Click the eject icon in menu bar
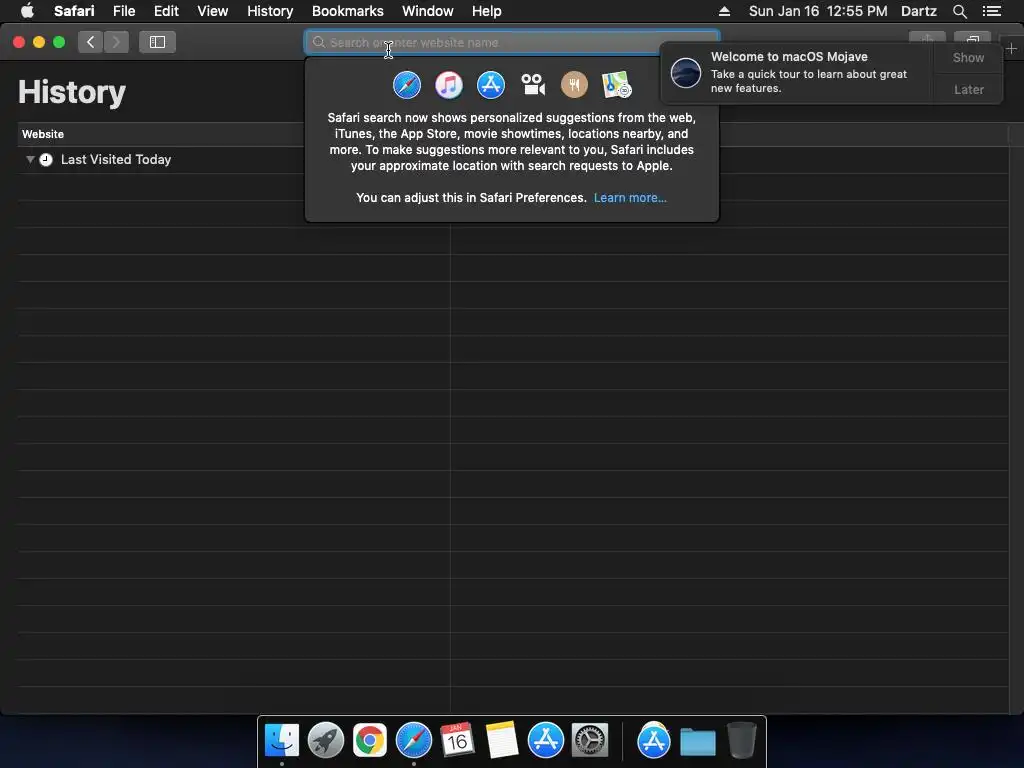Image resolution: width=1024 pixels, height=768 pixels. [724, 11]
